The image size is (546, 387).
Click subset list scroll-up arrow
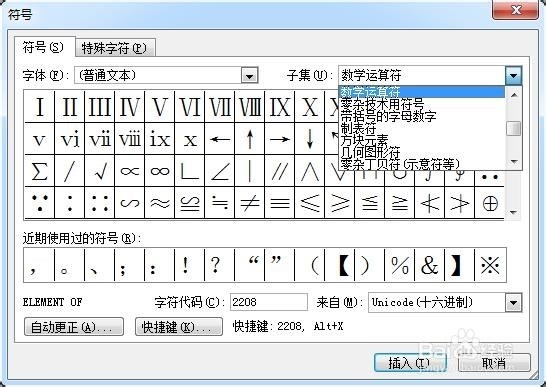click(x=514, y=94)
